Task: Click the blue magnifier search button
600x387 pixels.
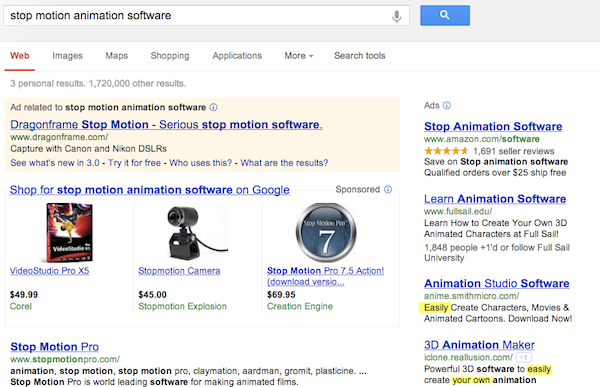Action: tap(445, 15)
